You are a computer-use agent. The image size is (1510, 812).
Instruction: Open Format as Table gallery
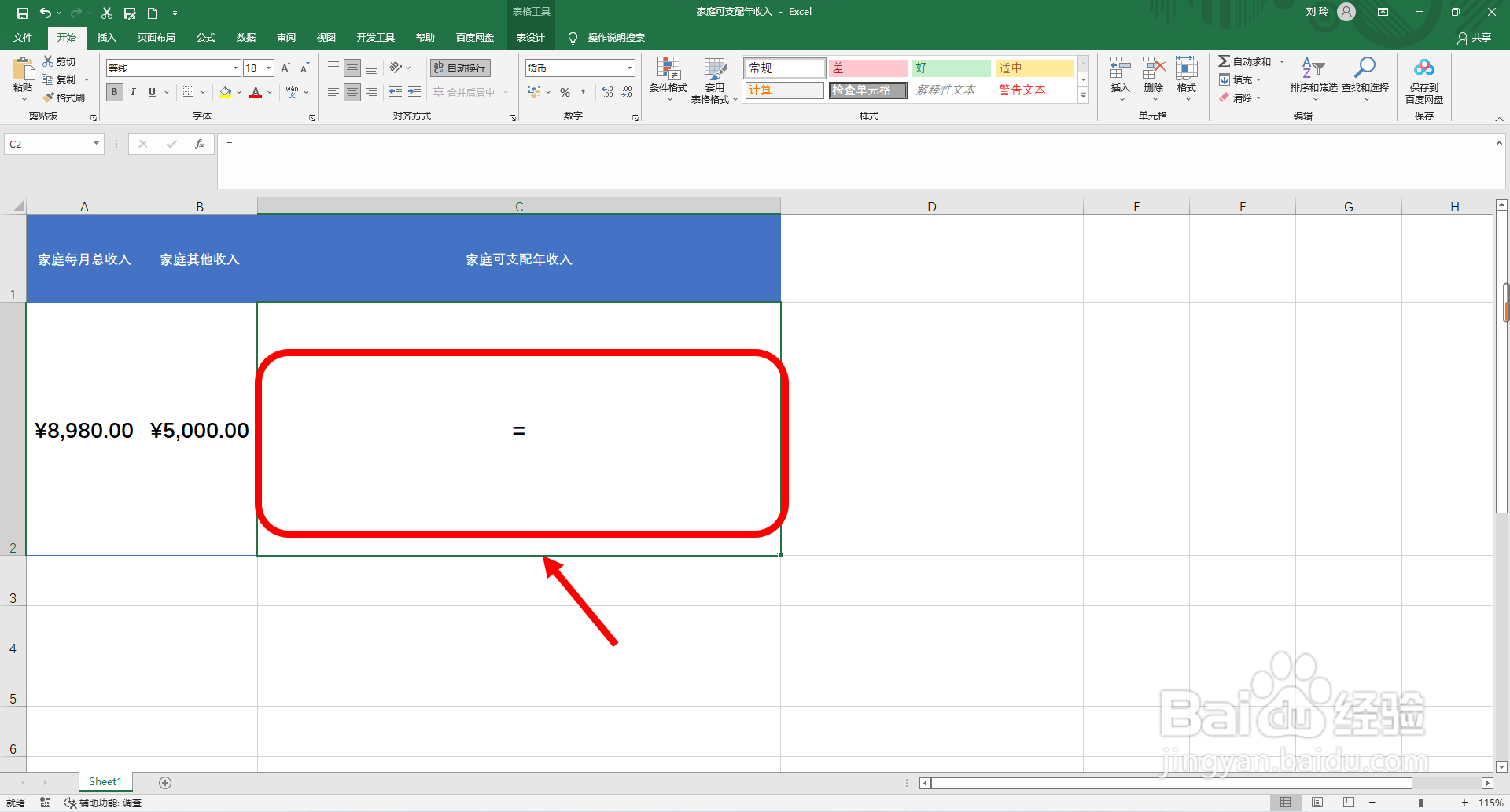coord(714,79)
